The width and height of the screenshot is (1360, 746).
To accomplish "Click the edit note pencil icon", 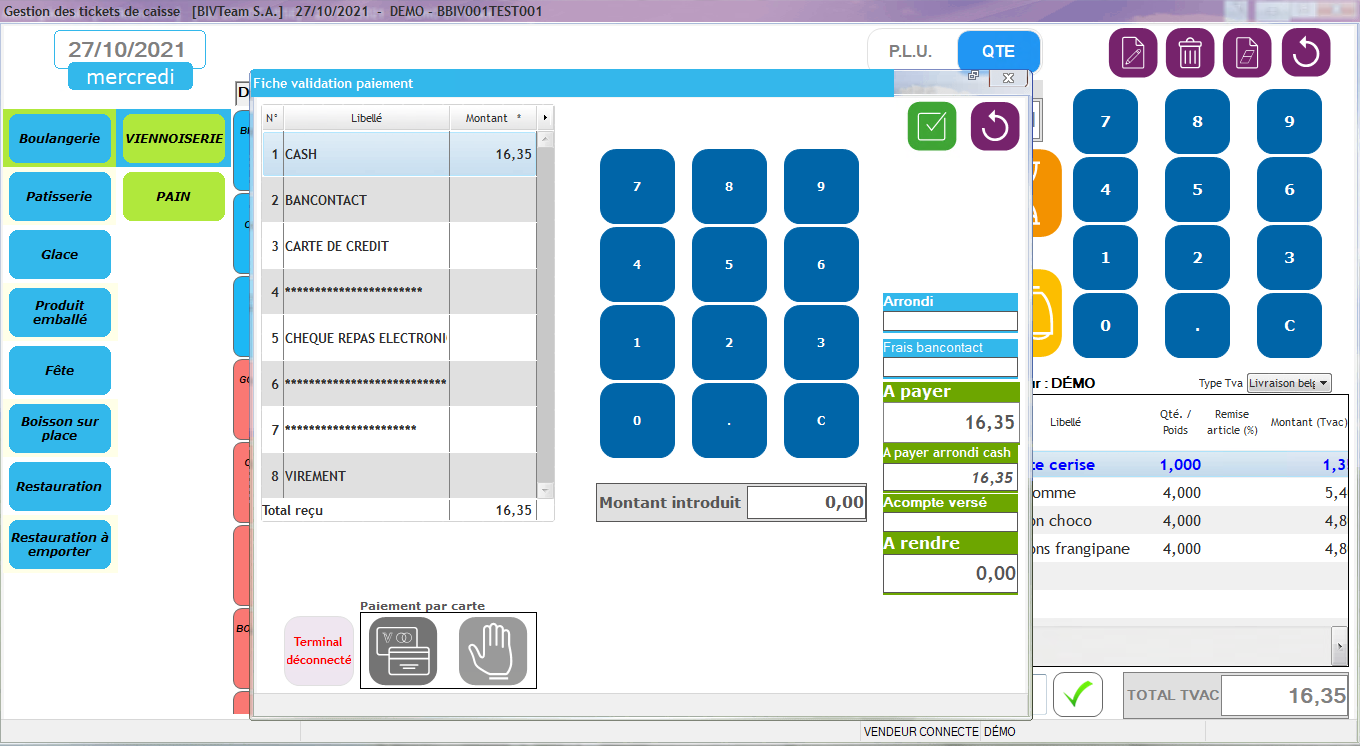I will point(1133,53).
